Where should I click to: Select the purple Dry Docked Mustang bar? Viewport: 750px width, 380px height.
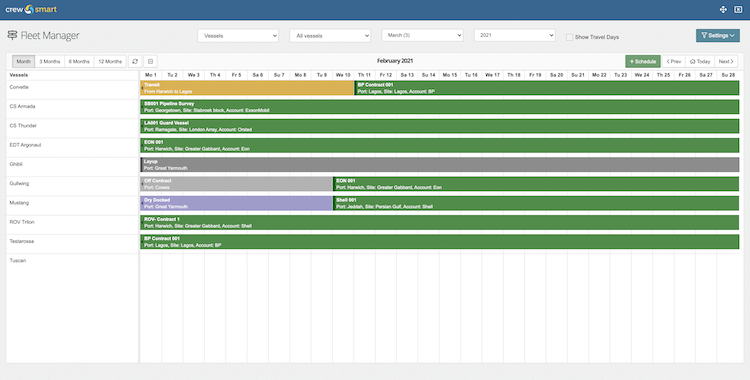click(x=237, y=203)
